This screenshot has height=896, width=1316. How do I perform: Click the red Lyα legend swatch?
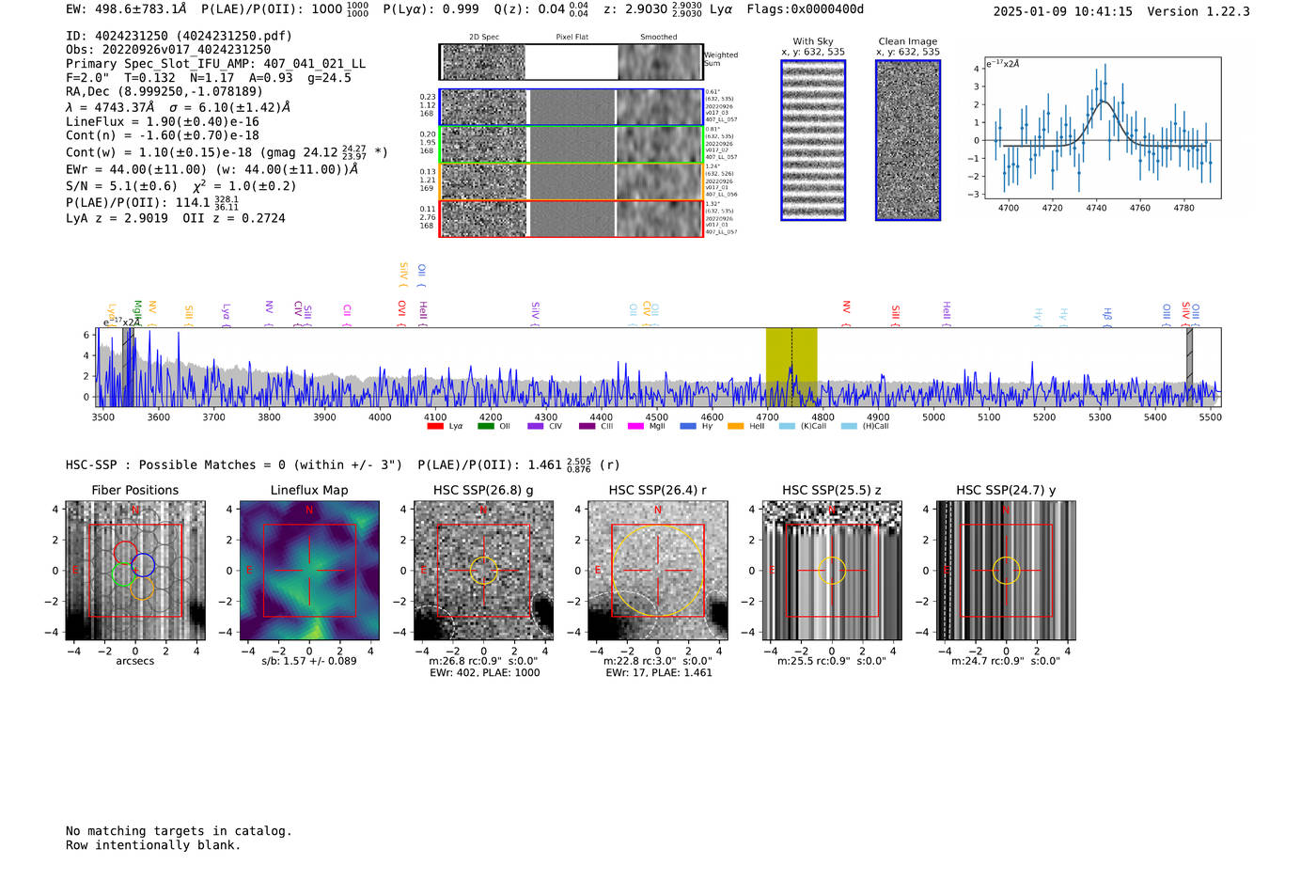click(435, 426)
